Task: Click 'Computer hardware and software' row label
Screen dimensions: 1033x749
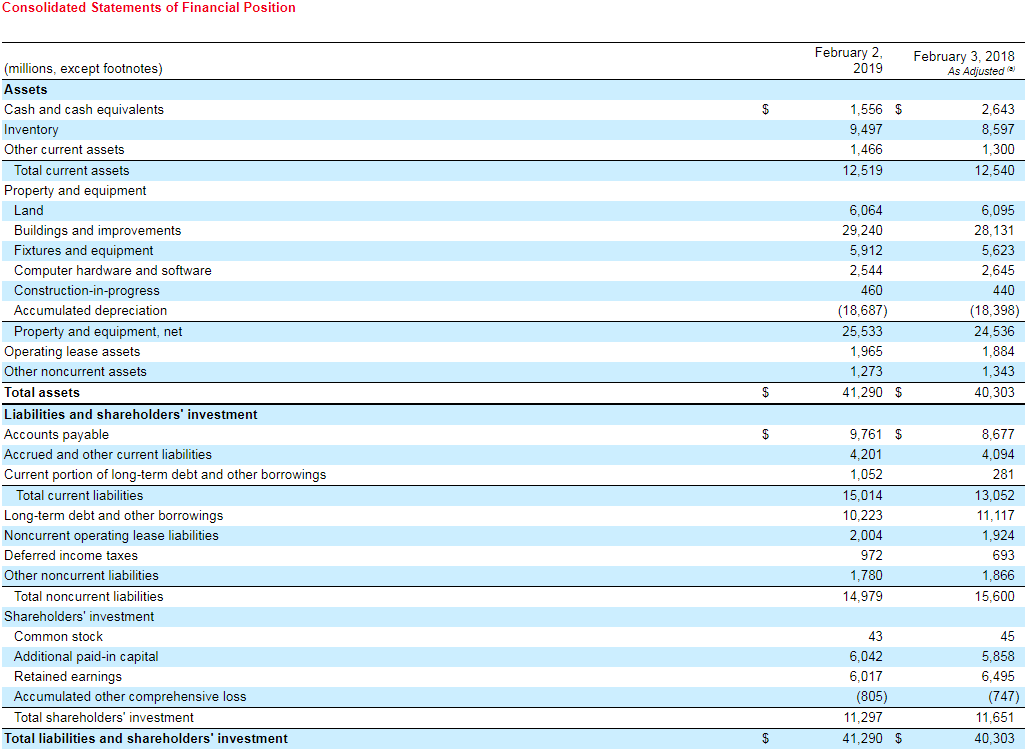Action: click(113, 271)
